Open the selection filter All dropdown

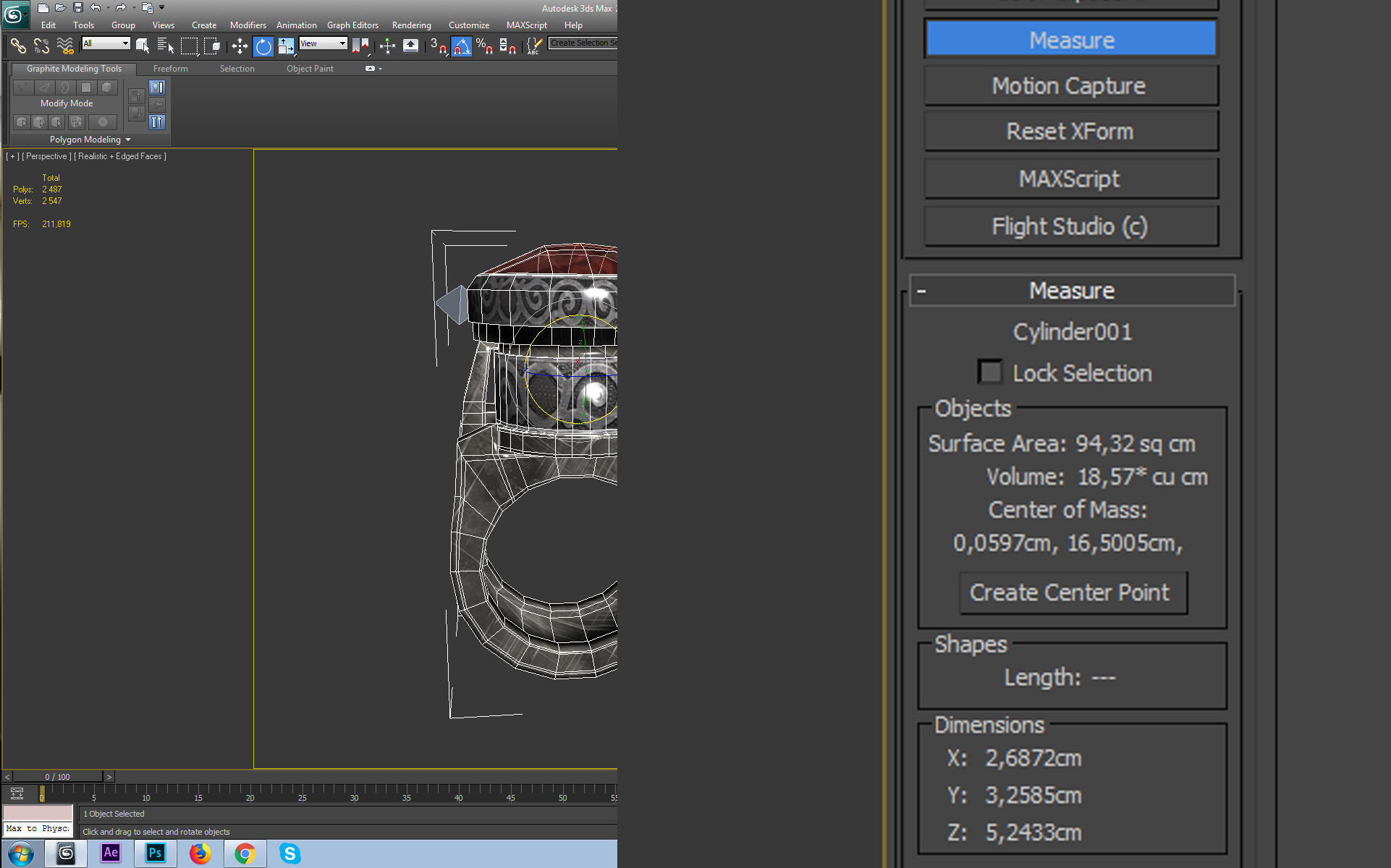pyautogui.click(x=106, y=43)
